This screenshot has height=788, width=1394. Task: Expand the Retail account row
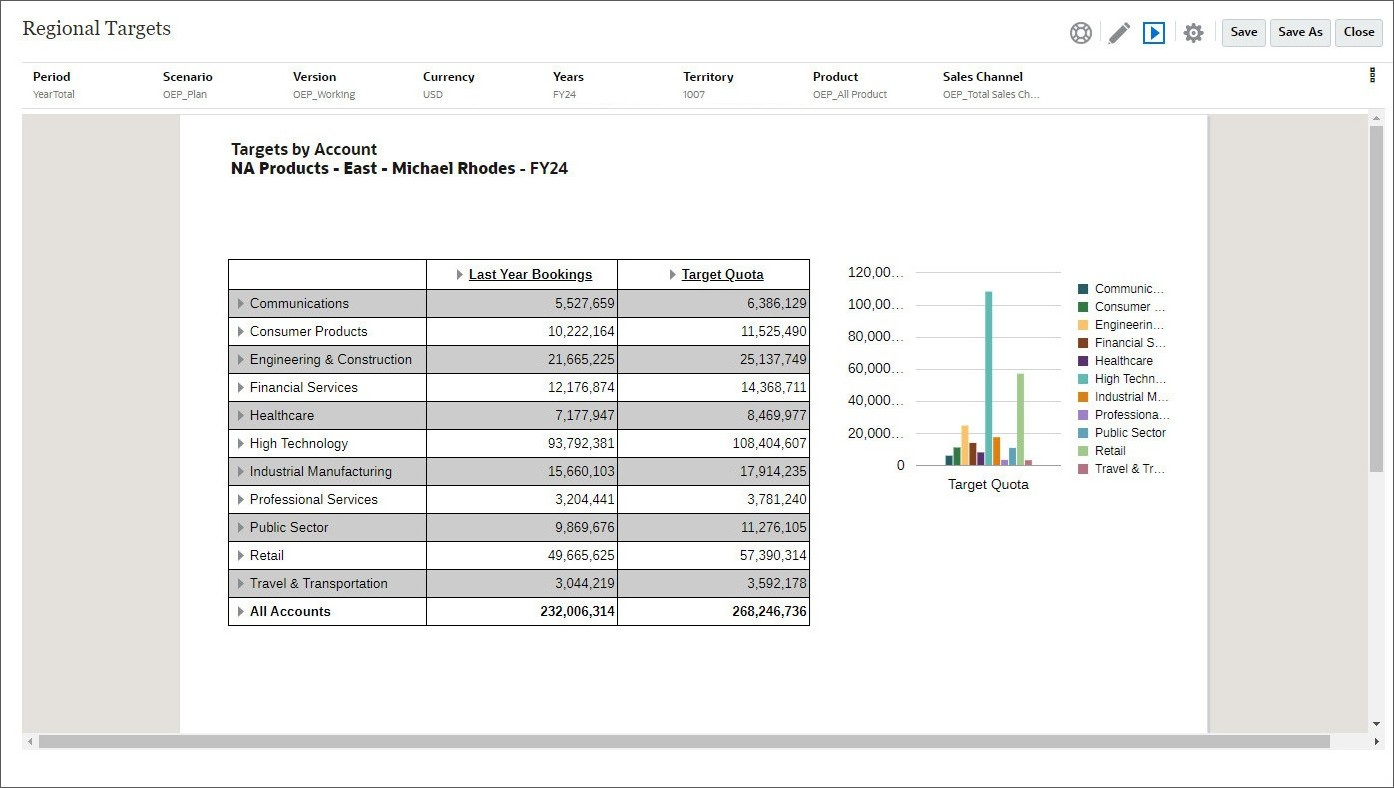coord(240,555)
